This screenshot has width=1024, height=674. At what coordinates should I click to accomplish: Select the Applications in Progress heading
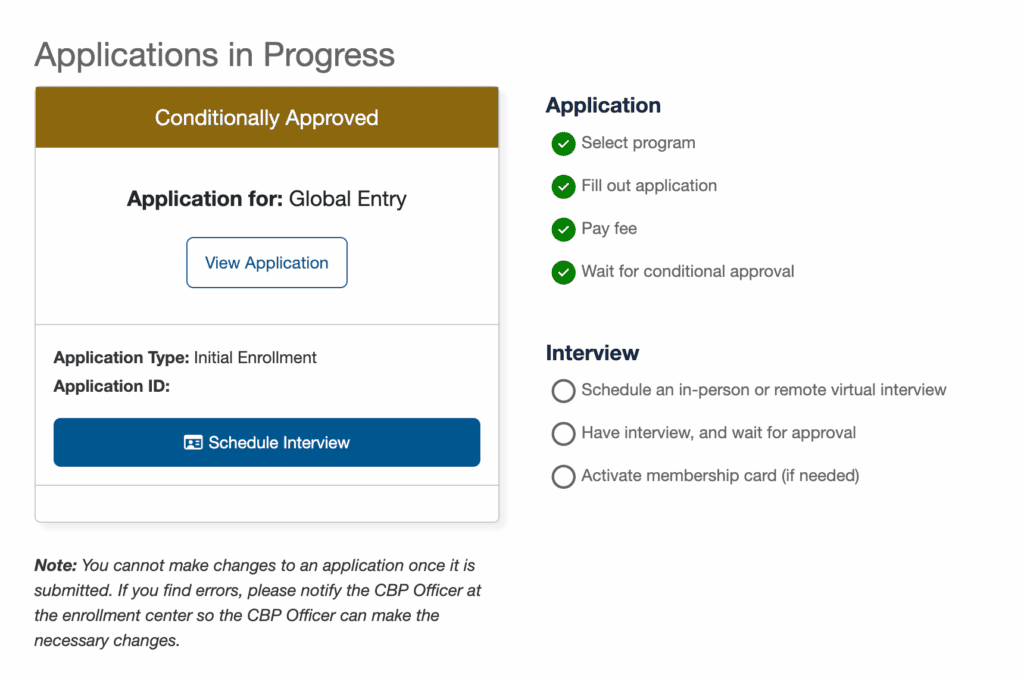click(214, 56)
